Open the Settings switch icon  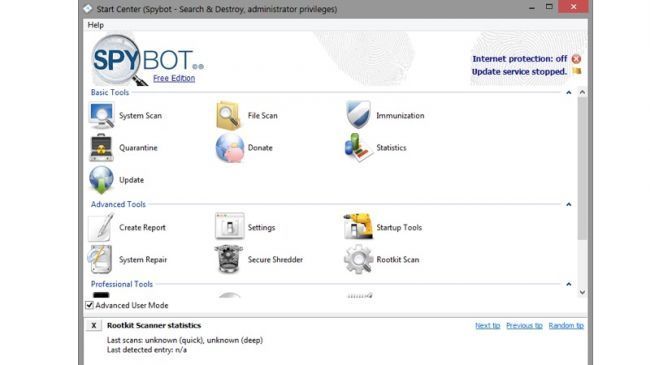pos(230,226)
